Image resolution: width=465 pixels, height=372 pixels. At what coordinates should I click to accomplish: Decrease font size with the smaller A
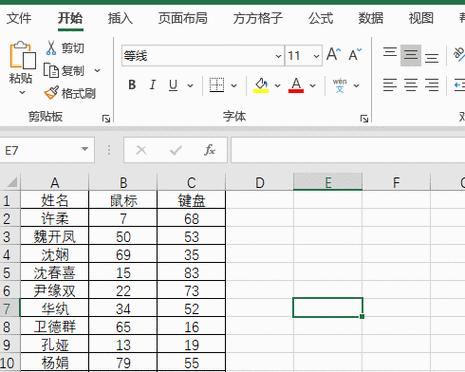(355, 55)
